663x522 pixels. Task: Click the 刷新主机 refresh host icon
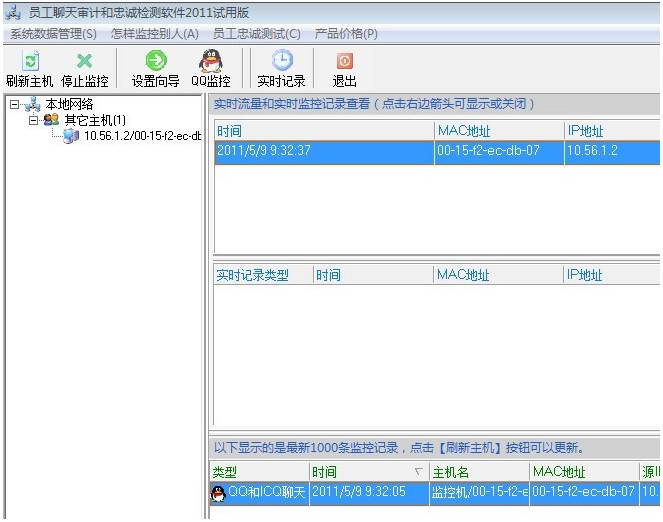(x=29, y=62)
